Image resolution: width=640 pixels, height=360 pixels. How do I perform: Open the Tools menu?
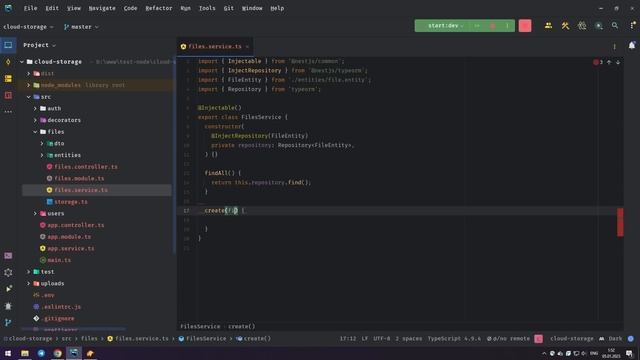207,8
